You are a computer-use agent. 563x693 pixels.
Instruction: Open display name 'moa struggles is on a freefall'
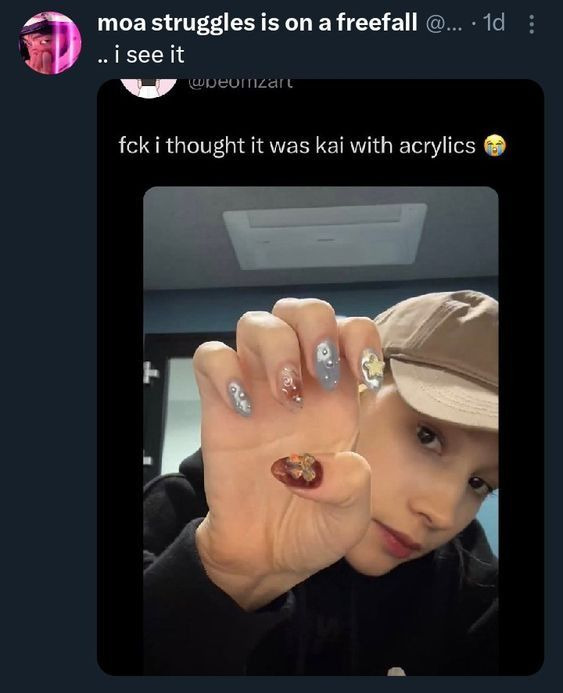257,23
